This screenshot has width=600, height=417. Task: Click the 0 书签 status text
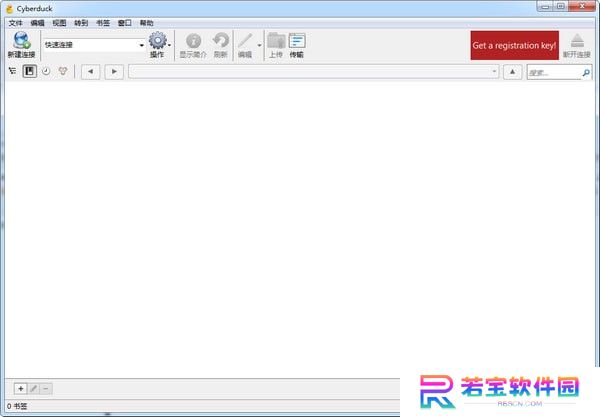point(17,406)
